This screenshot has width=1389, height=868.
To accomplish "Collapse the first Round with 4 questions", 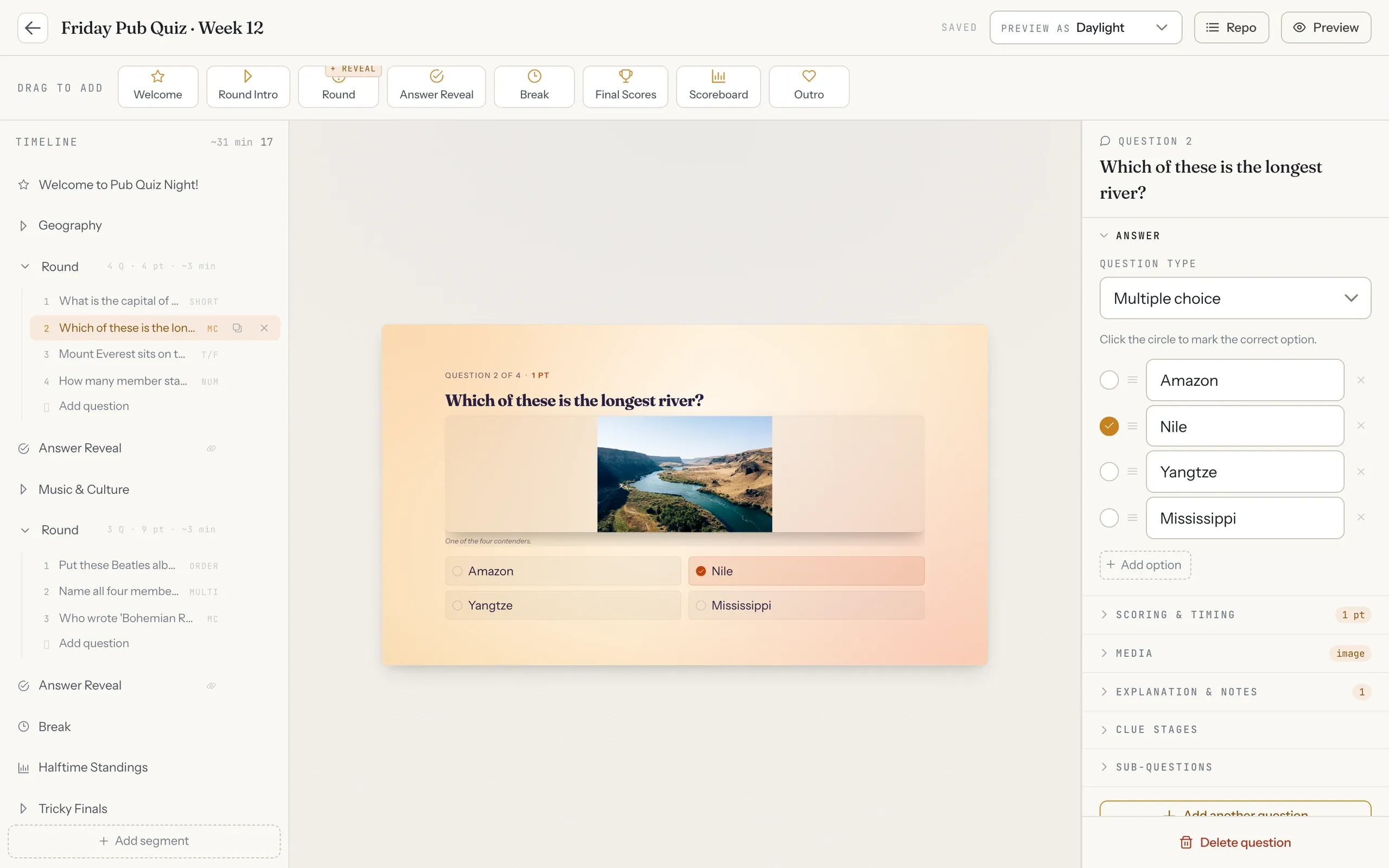I will tap(24, 266).
